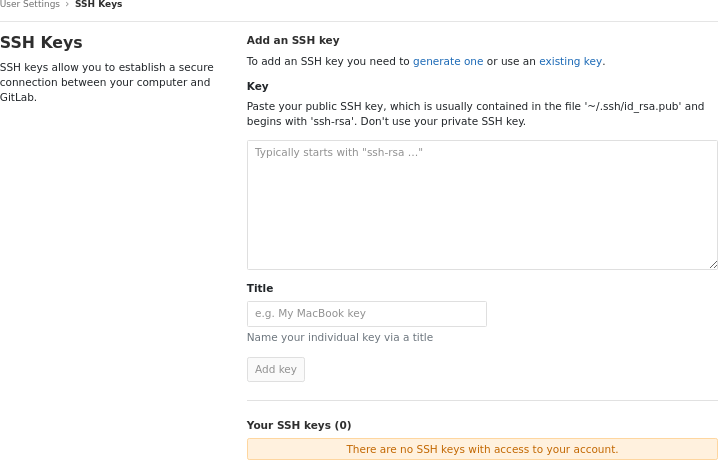Viewport: 719px width, 461px height.
Task: Focus the Key text area
Action: [x=482, y=205]
